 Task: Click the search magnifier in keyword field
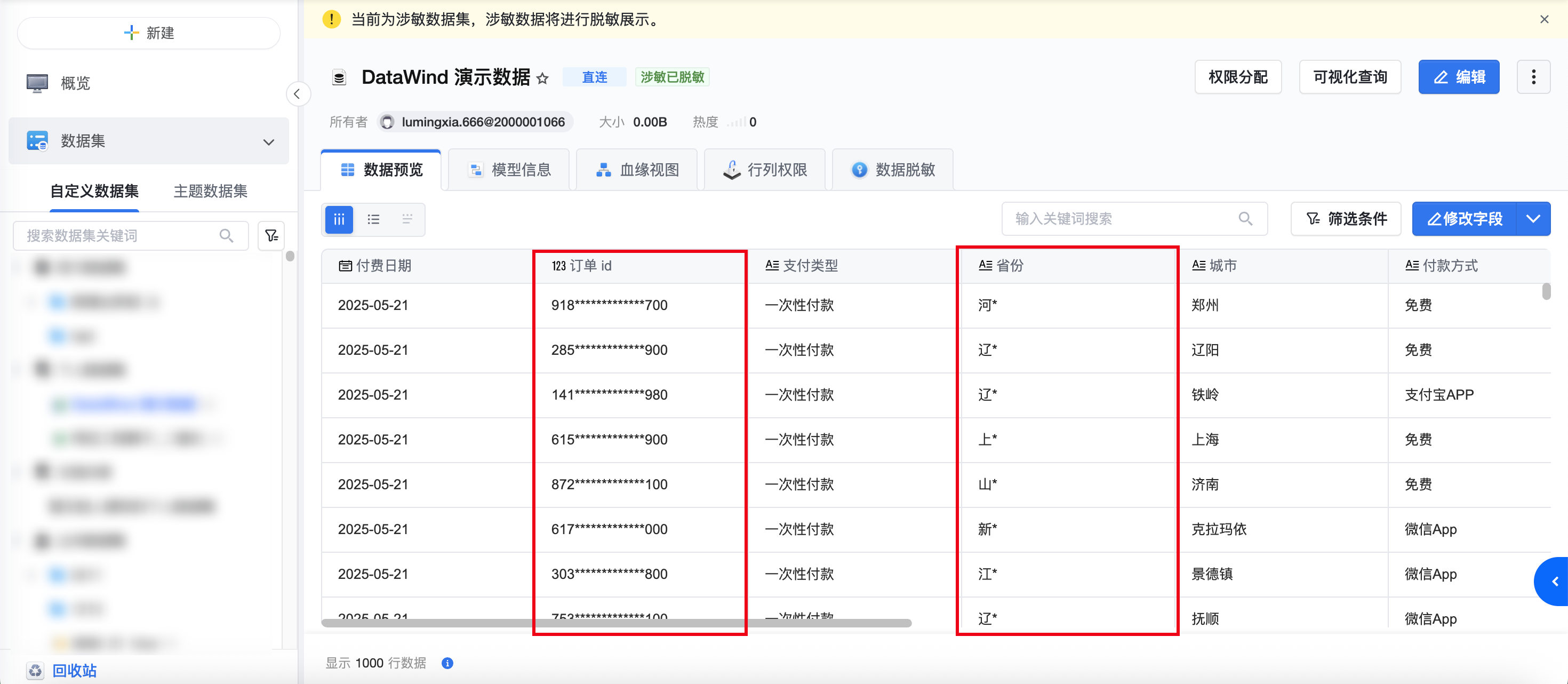1245,219
